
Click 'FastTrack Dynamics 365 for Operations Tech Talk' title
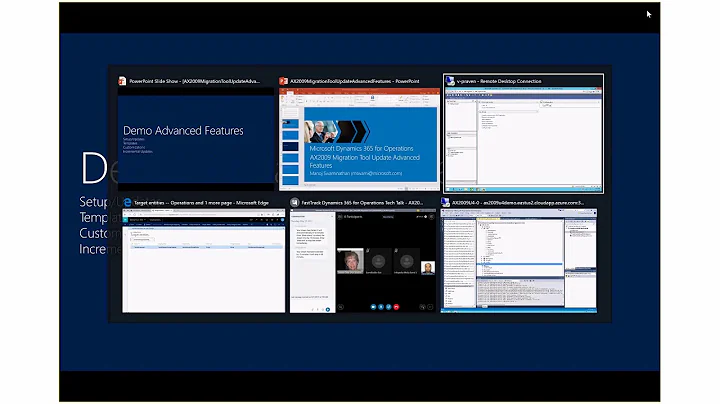pyautogui.click(x=362, y=202)
